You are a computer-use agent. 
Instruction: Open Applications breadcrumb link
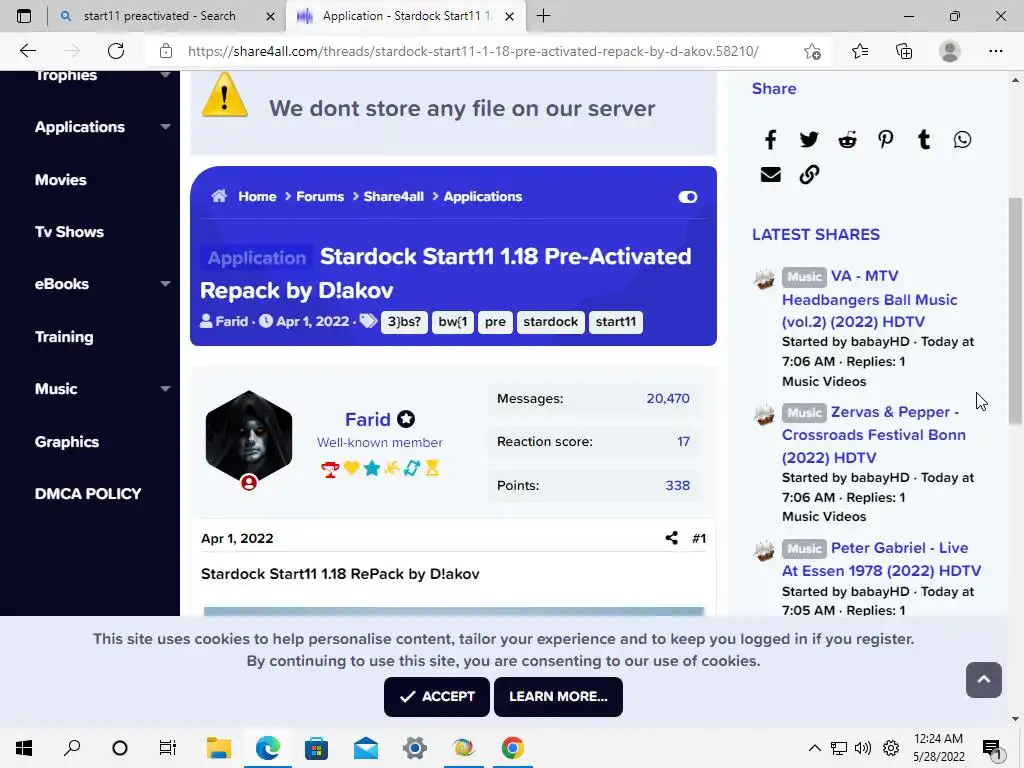click(483, 197)
